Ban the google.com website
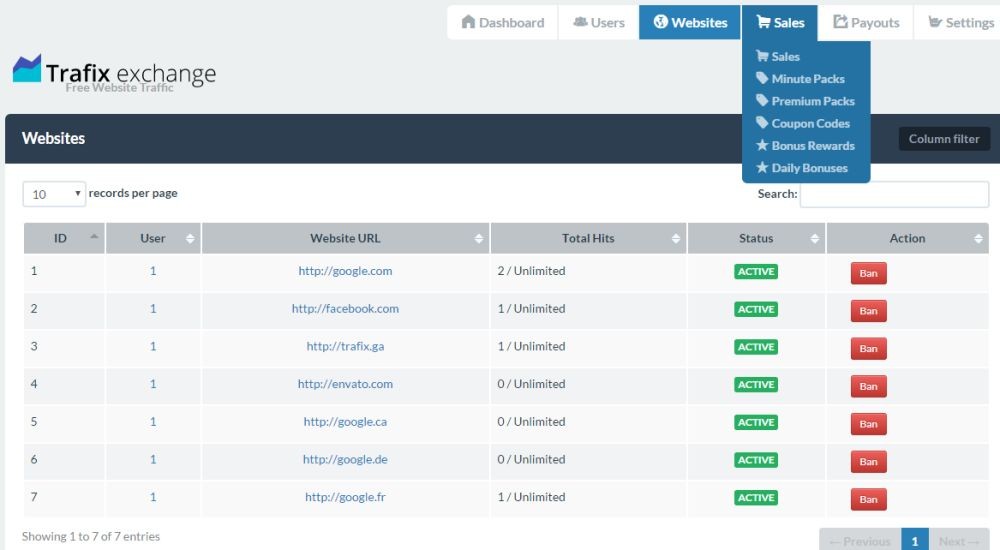Image resolution: width=1000 pixels, height=550 pixels. coord(868,273)
